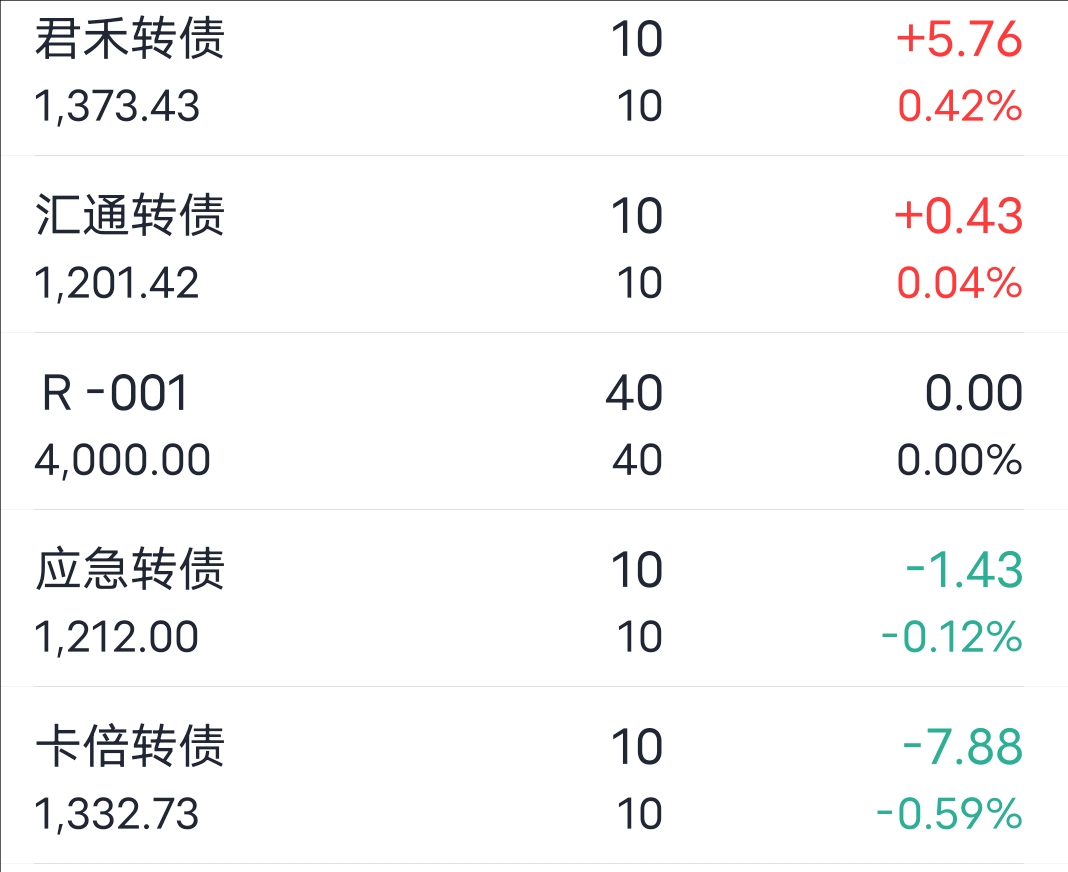The image size is (1068, 872).
Task: Tap market value 1,212.00
Action: [116, 637]
